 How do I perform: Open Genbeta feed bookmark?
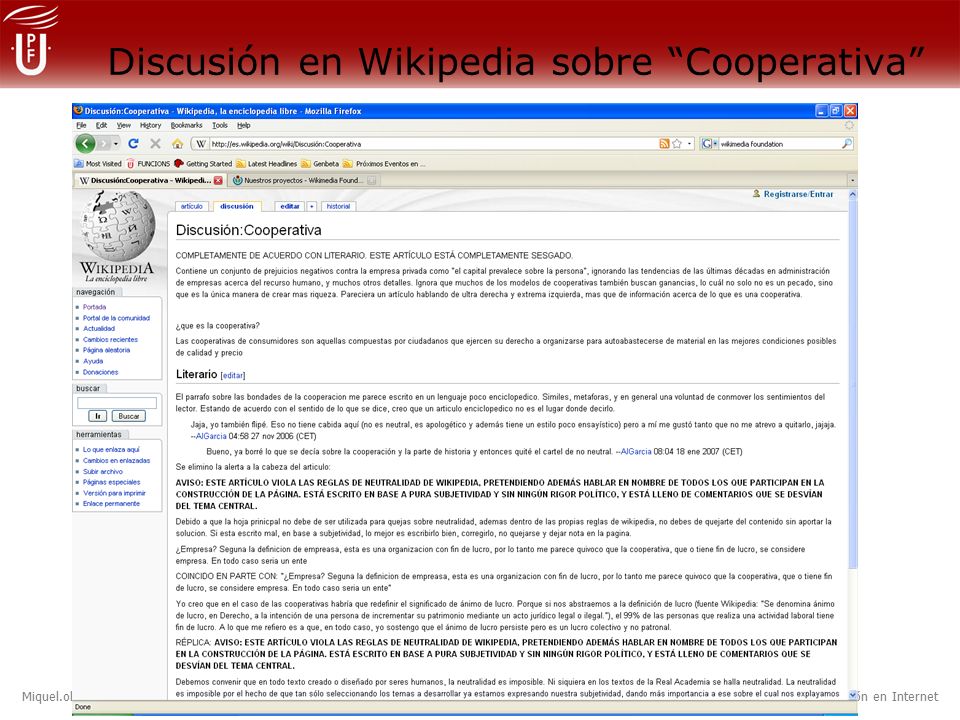[320, 163]
